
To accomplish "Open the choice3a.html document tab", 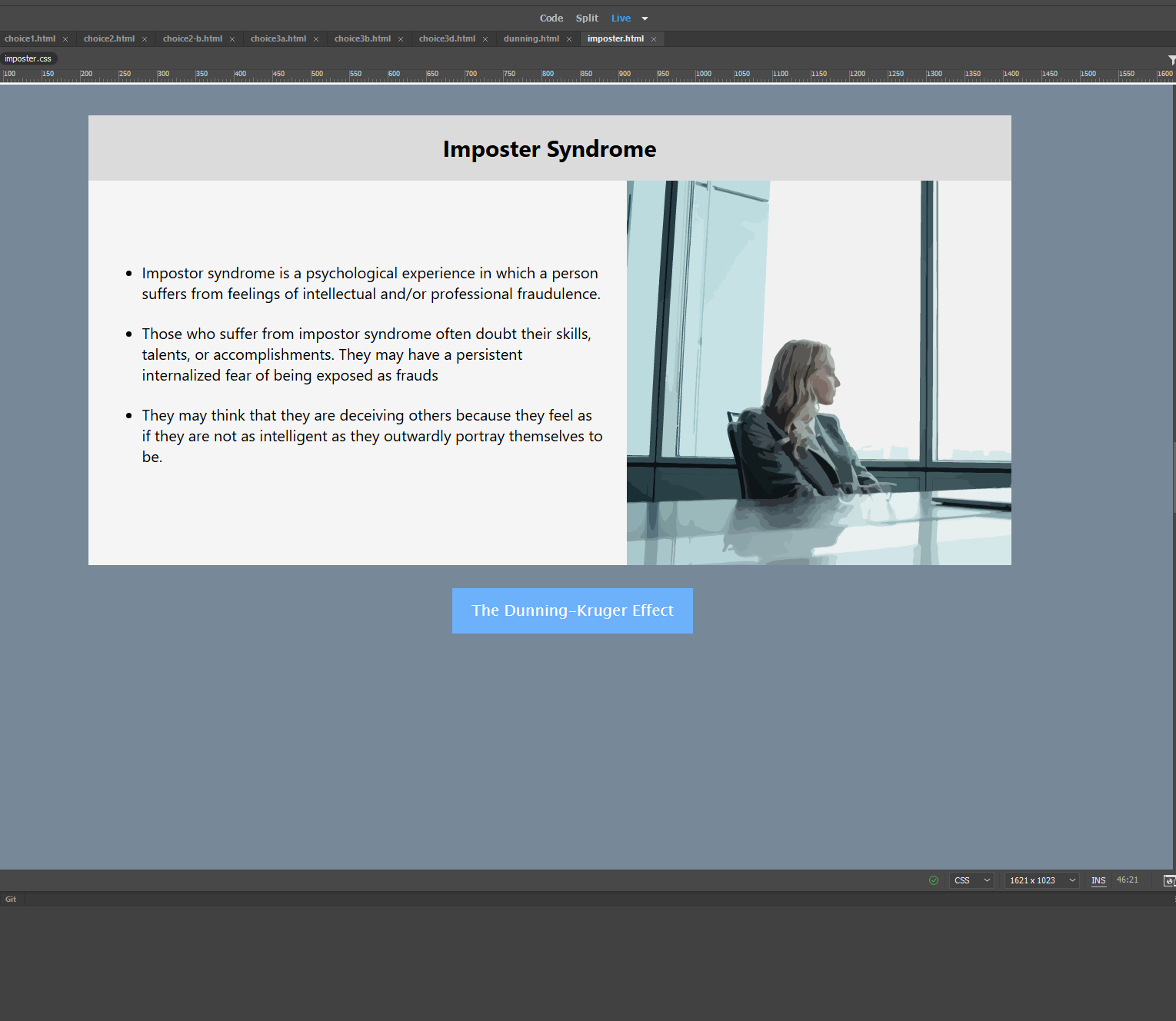I will pos(278,38).
